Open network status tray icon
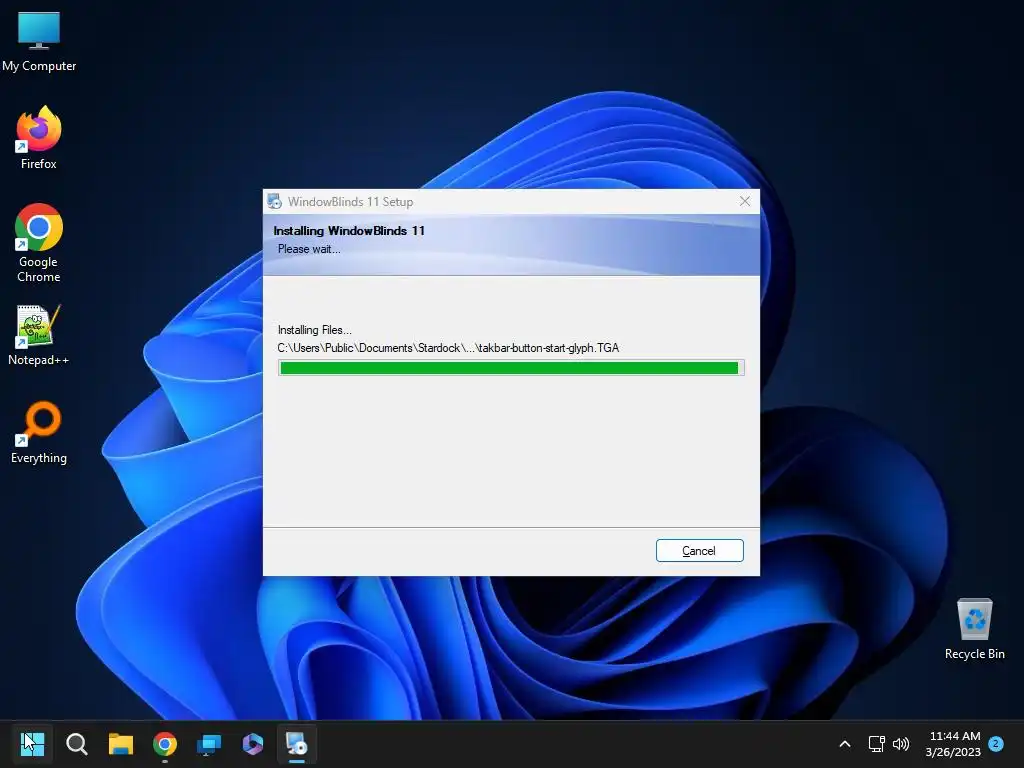1024x768 pixels. (x=876, y=744)
